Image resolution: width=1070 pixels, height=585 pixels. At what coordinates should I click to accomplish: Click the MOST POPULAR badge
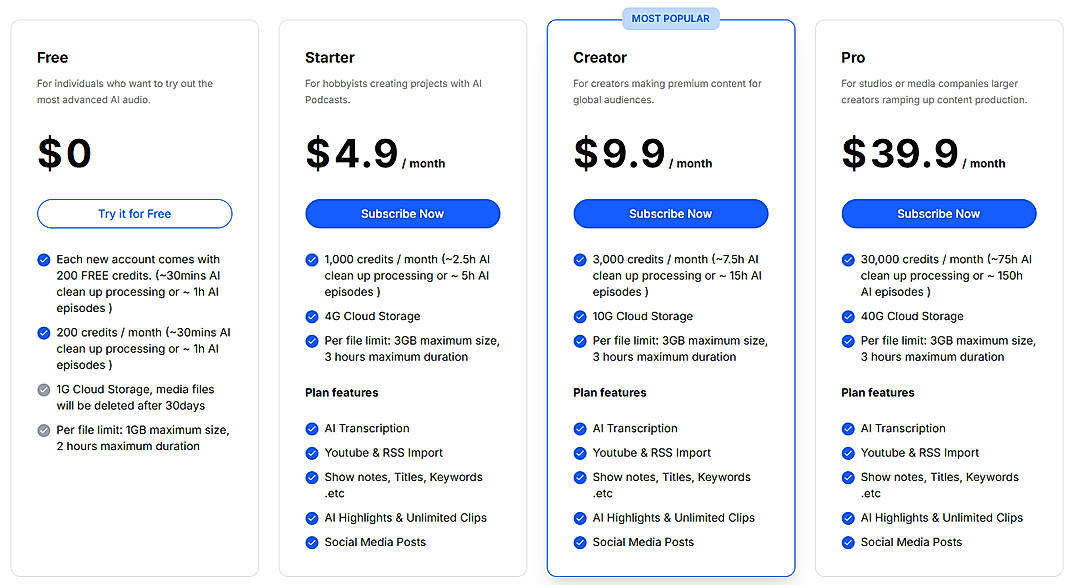tap(670, 18)
